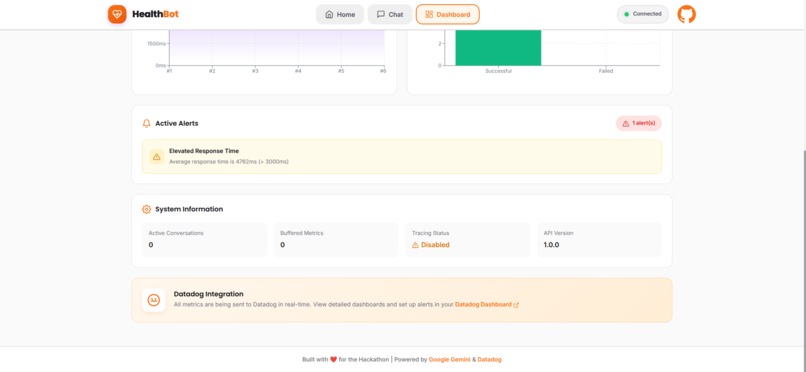This screenshot has width=806, height=372.
Task: Click the warning triangle in Elevated Response Time alert
Action: (157, 157)
